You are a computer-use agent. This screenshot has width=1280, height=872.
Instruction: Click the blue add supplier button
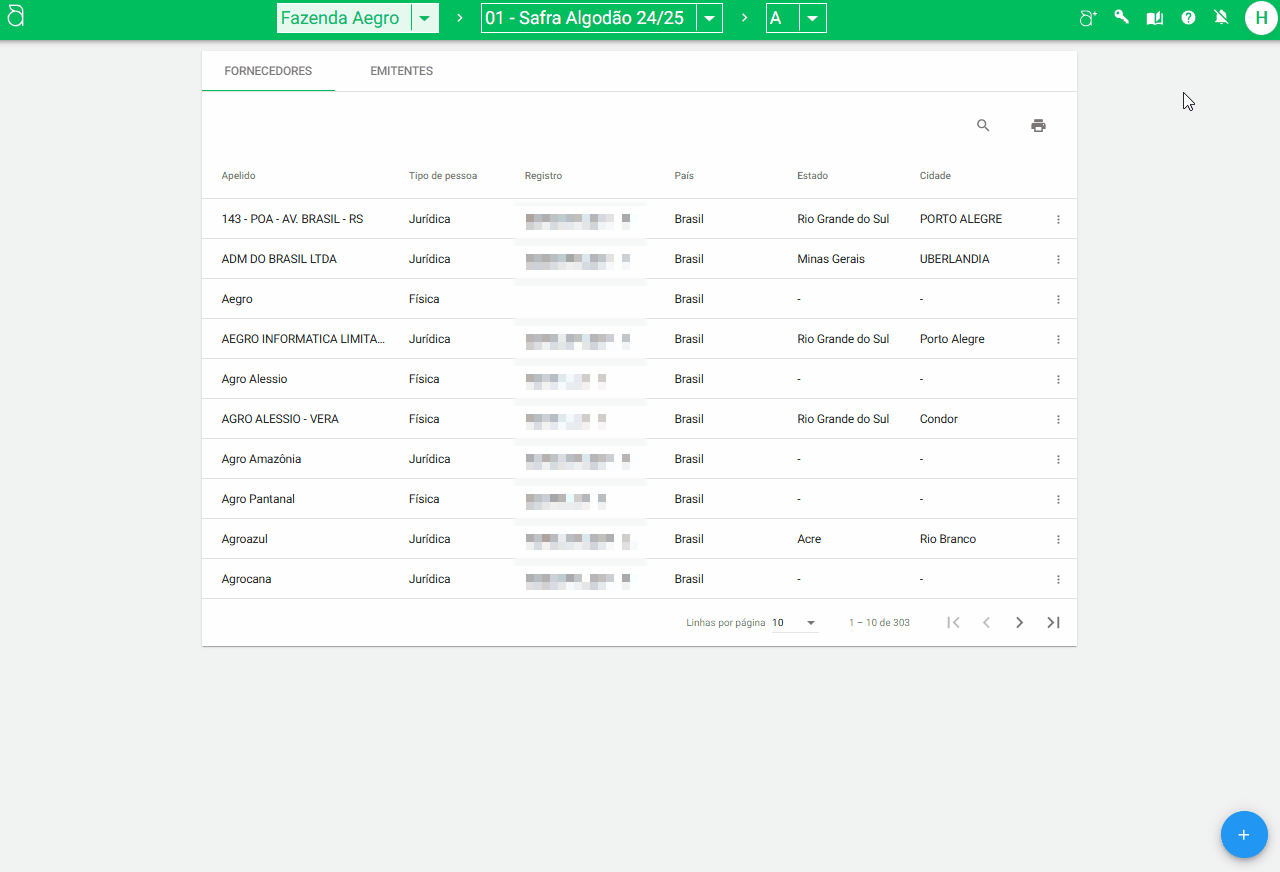click(1244, 834)
